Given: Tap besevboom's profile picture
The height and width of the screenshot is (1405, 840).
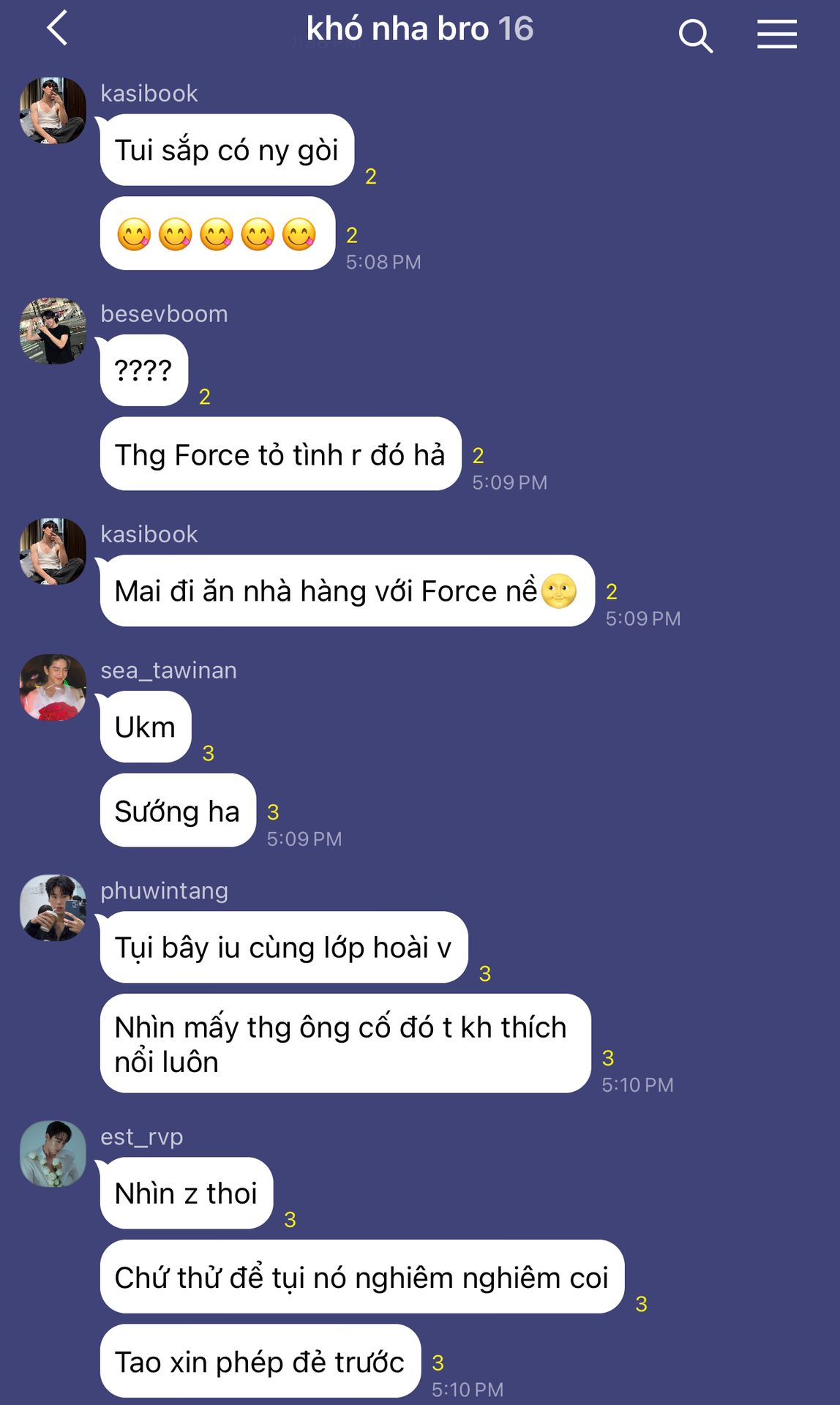Looking at the screenshot, I should (53, 331).
